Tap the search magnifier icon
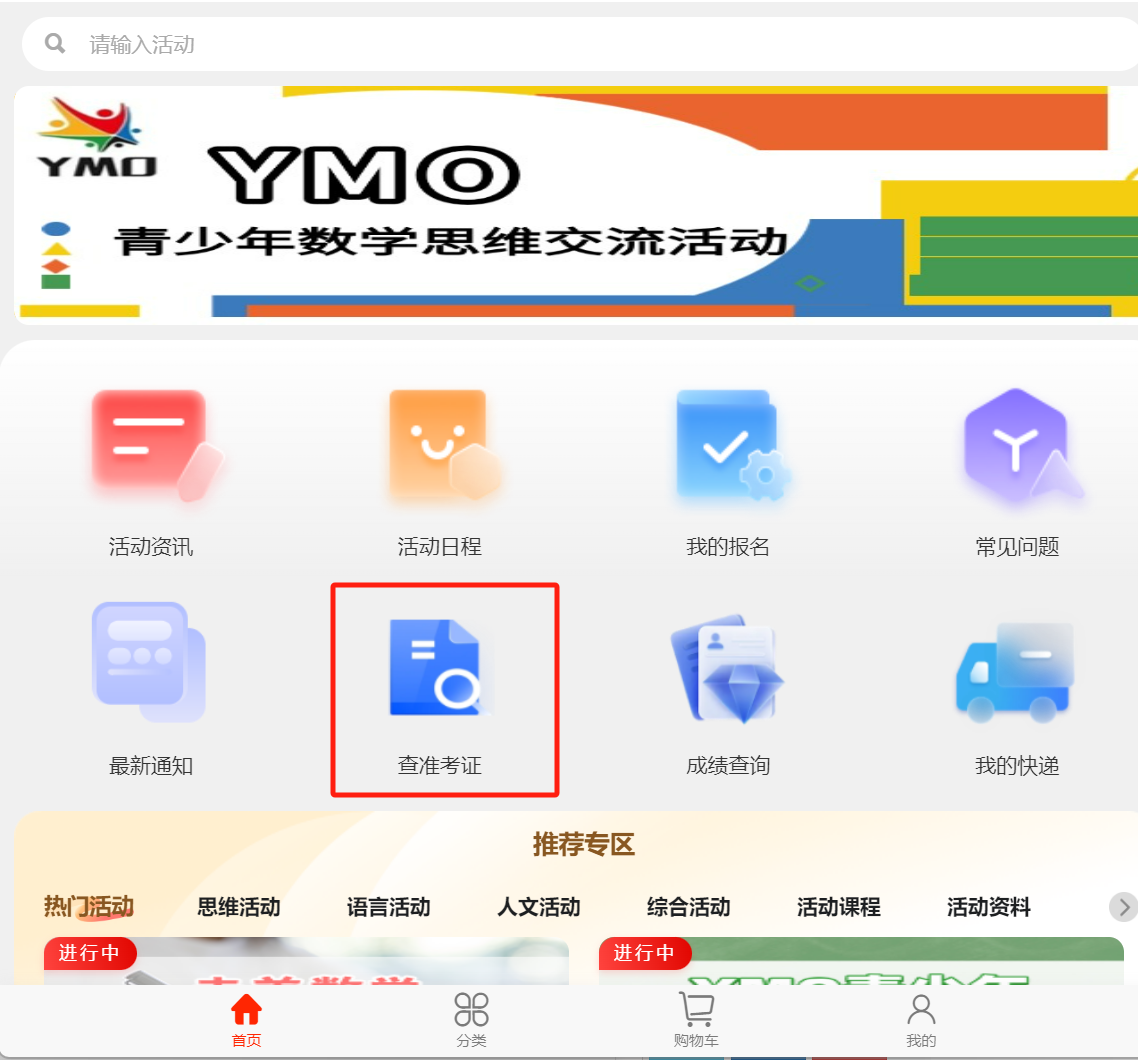The height and width of the screenshot is (1060, 1138). [54, 43]
